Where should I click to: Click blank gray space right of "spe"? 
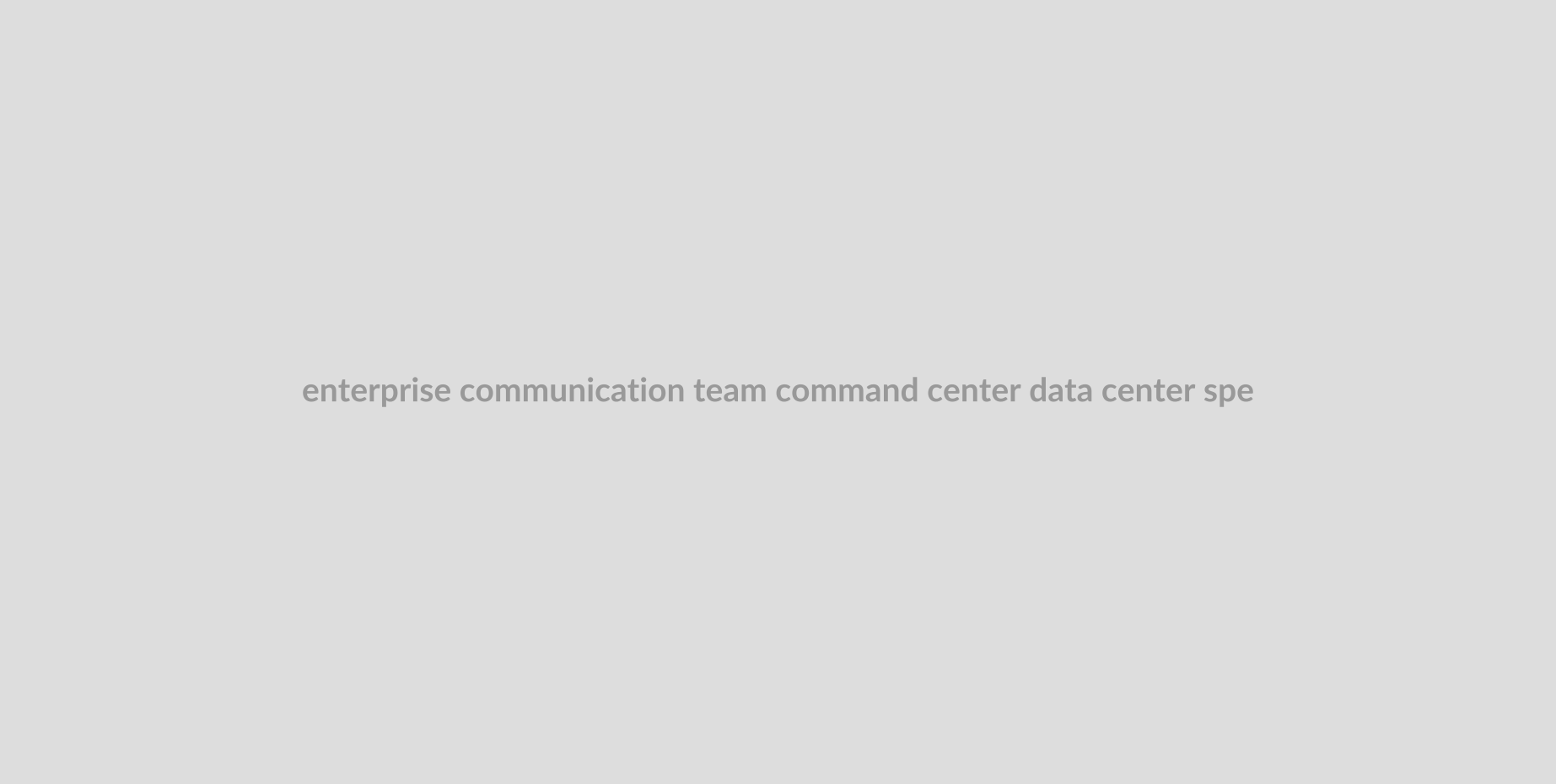[1405, 391]
